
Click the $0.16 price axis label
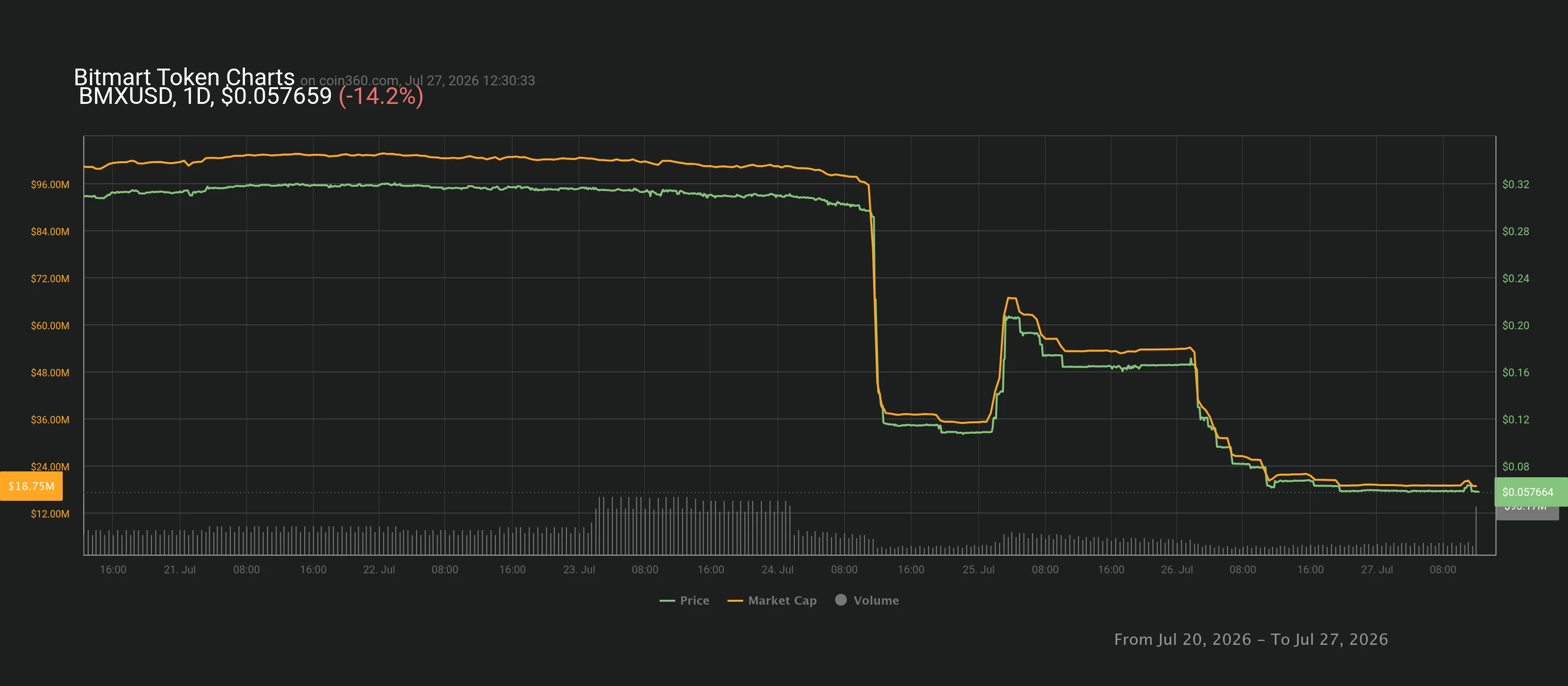click(x=1515, y=372)
